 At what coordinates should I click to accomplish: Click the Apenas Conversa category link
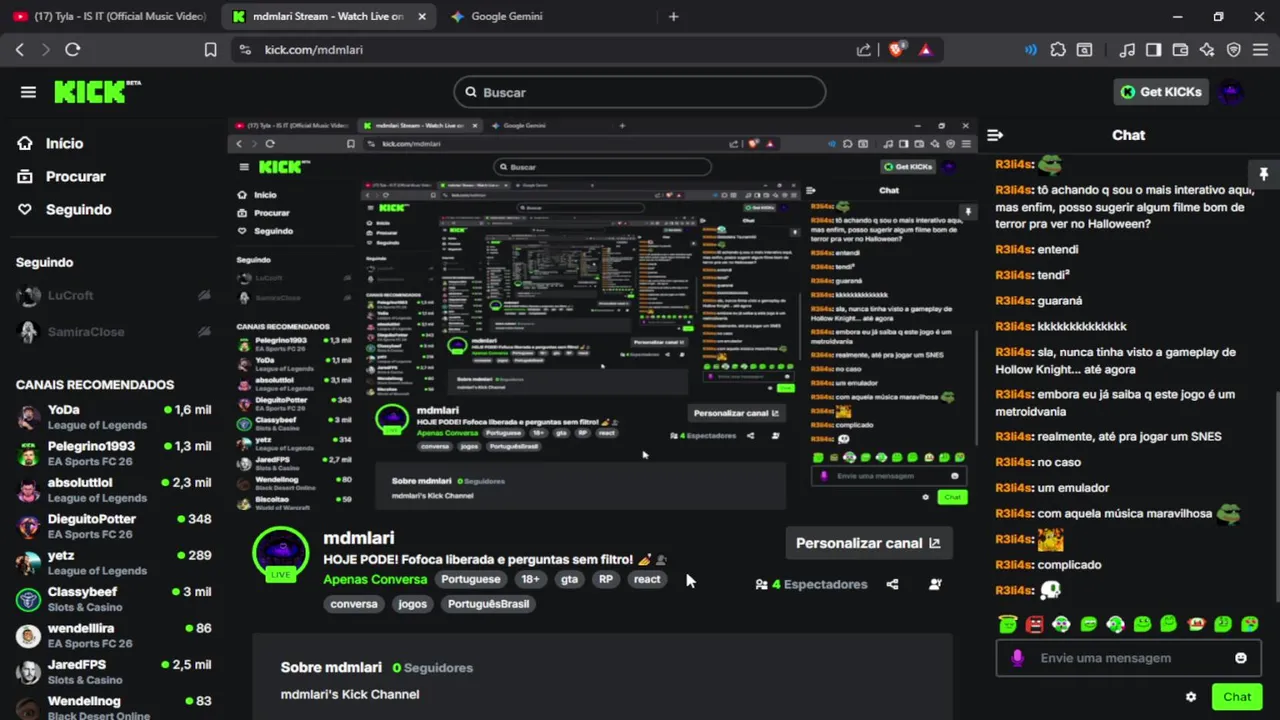(375, 579)
